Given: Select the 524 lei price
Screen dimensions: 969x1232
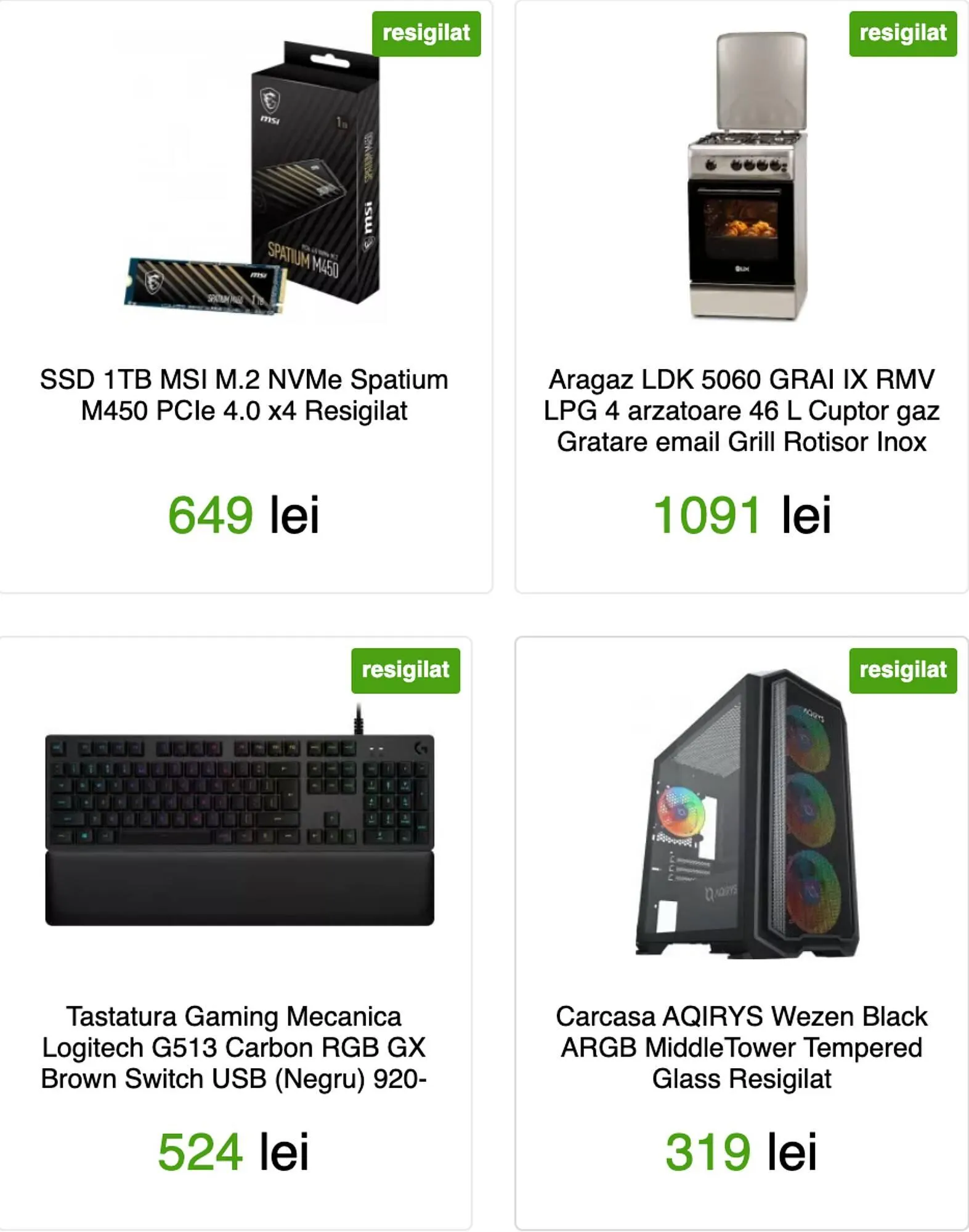Looking at the screenshot, I should [x=233, y=1152].
